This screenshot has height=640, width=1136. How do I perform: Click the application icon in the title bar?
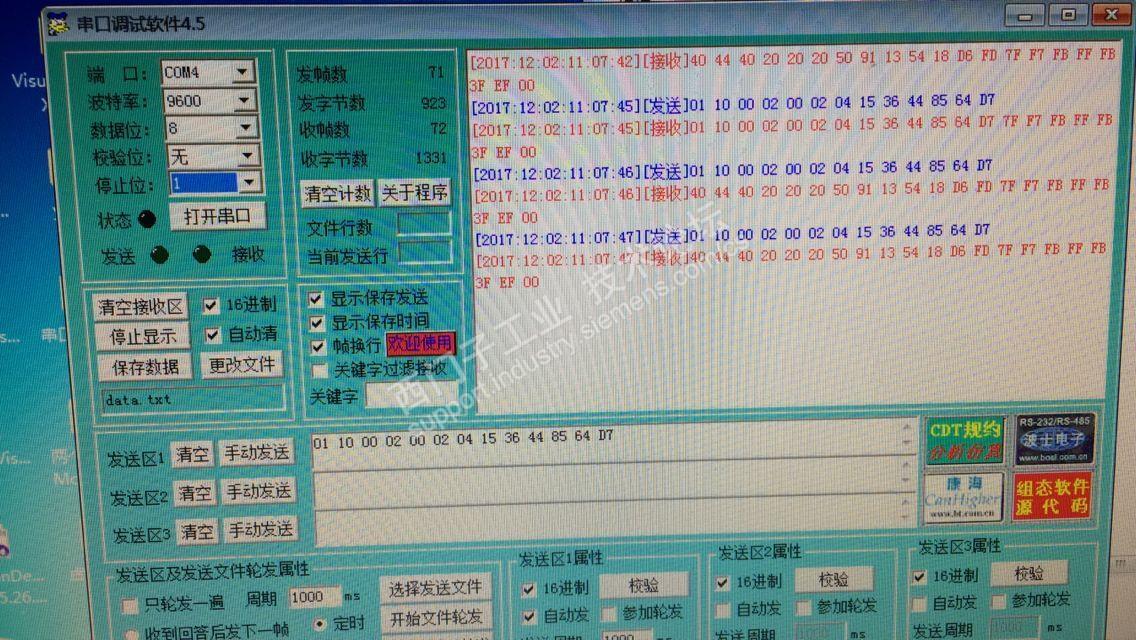point(58,24)
